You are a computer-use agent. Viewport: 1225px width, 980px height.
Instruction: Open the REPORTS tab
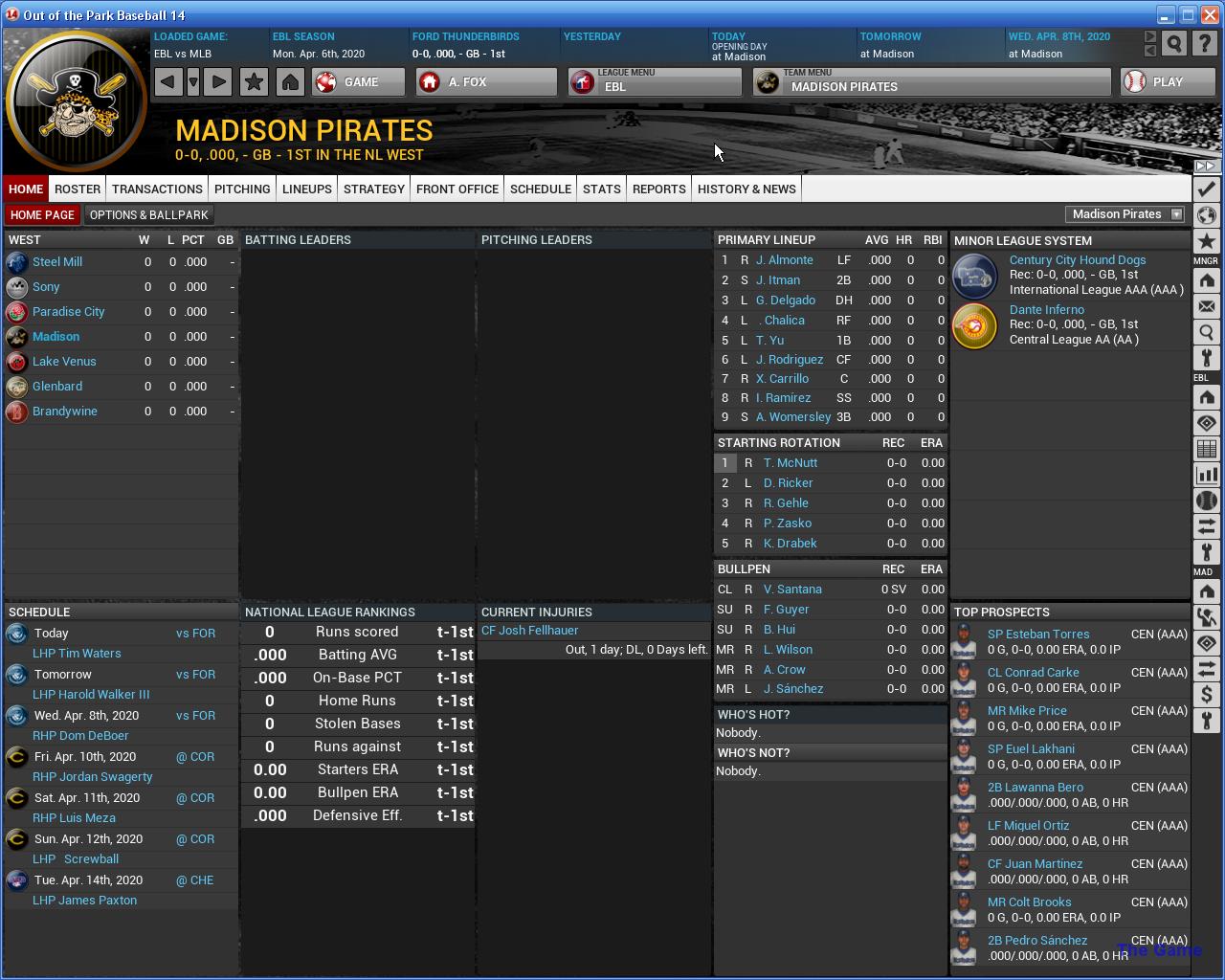click(x=659, y=189)
